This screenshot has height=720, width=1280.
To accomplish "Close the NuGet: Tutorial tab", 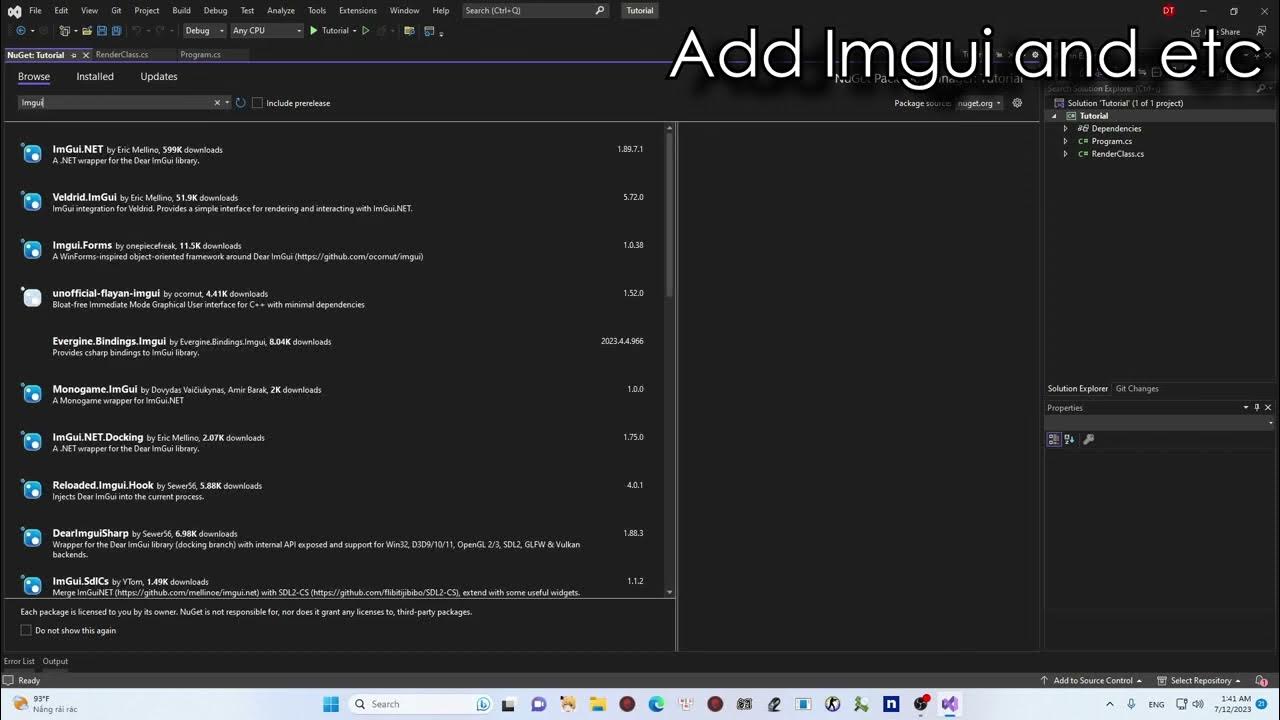I will (86, 55).
